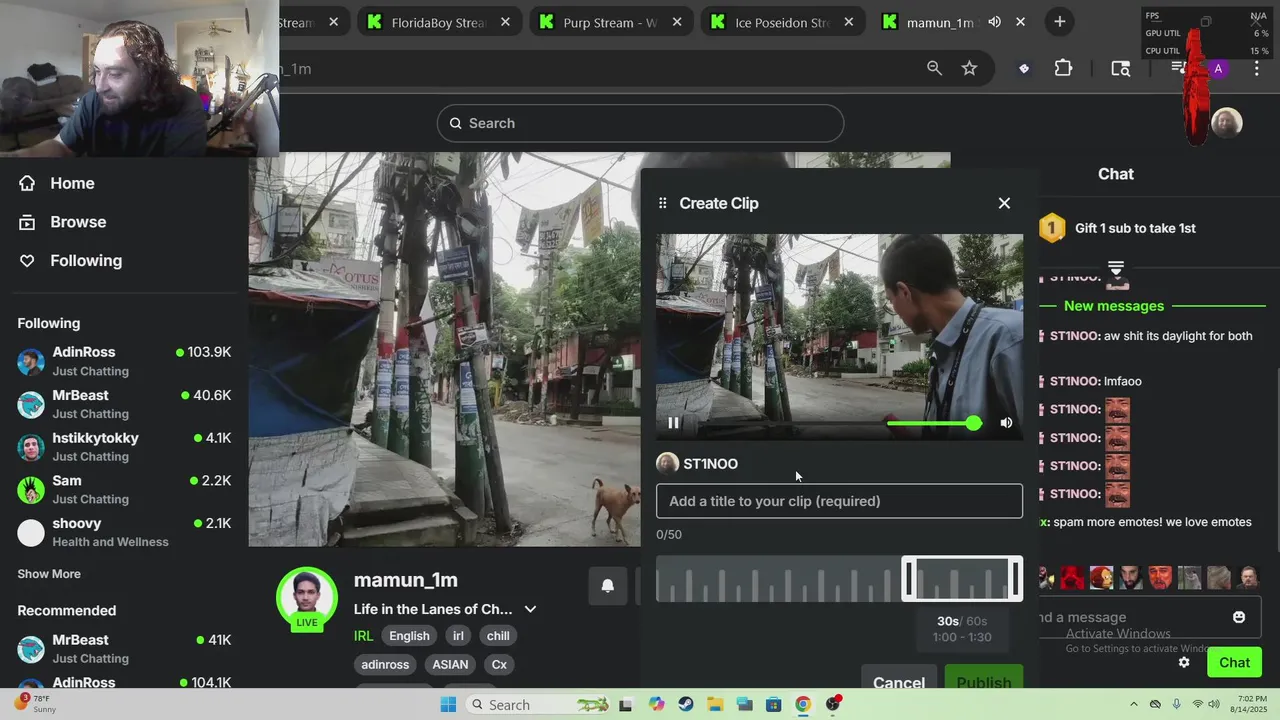The image size is (1280, 720).
Task: Open user profile avatar in Kick header
Action: tap(1226, 123)
